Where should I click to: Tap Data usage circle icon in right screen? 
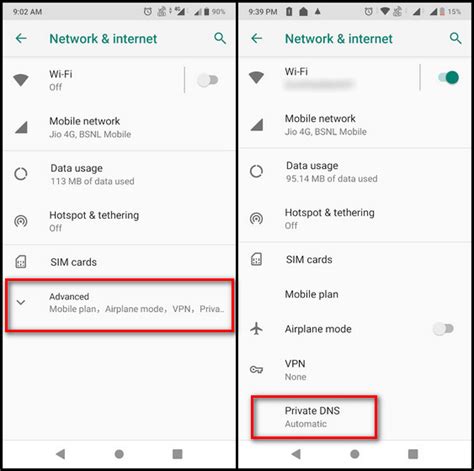(x=256, y=171)
